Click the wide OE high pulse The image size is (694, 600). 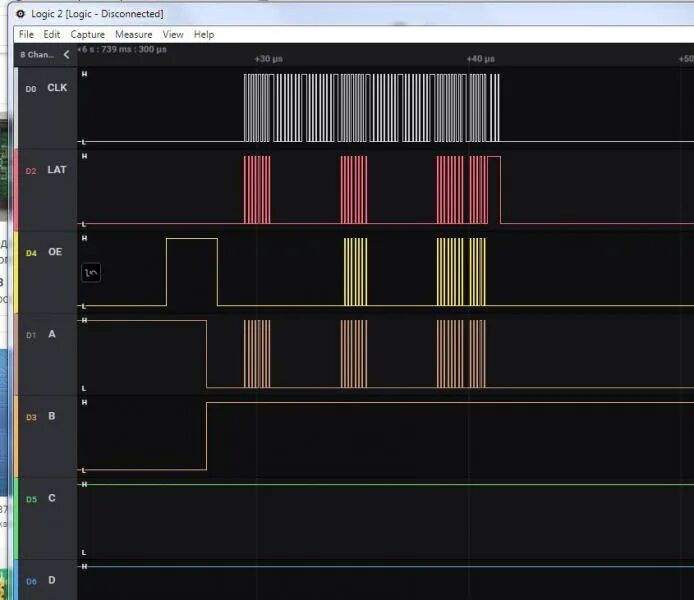click(x=192, y=272)
